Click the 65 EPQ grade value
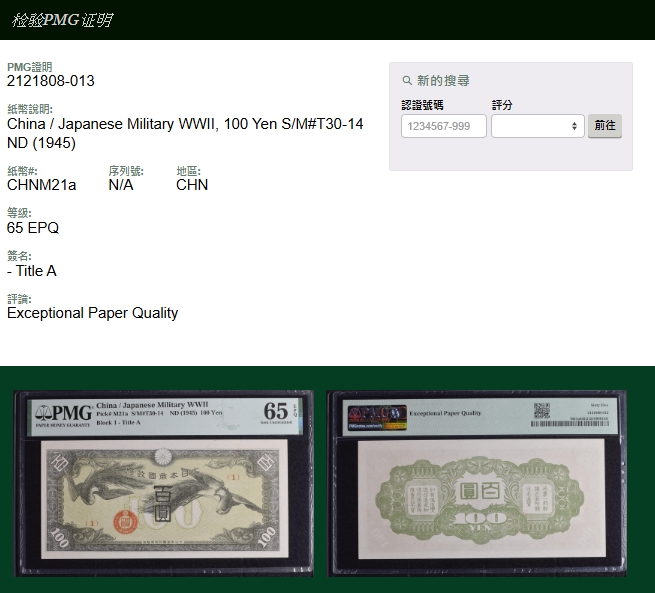 33,228
